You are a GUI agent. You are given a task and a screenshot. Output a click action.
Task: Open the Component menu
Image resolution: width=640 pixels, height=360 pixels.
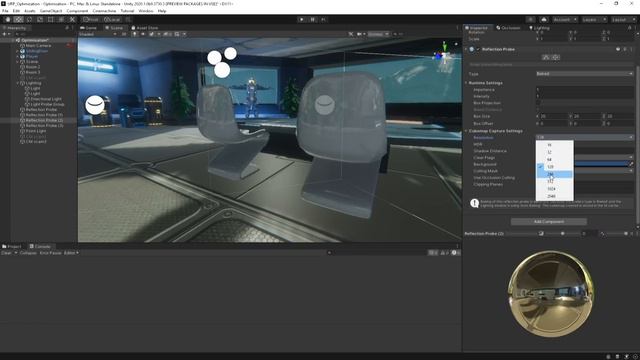pyautogui.click(x=77, y=11)
